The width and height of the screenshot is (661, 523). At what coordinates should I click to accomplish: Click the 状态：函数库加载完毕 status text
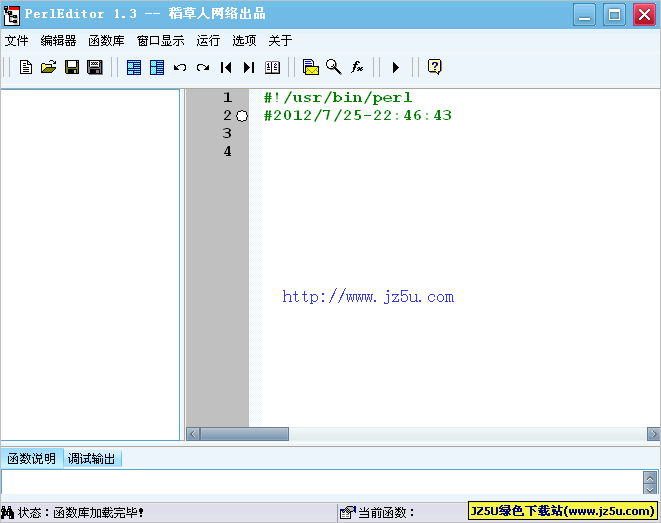[81, 513]
